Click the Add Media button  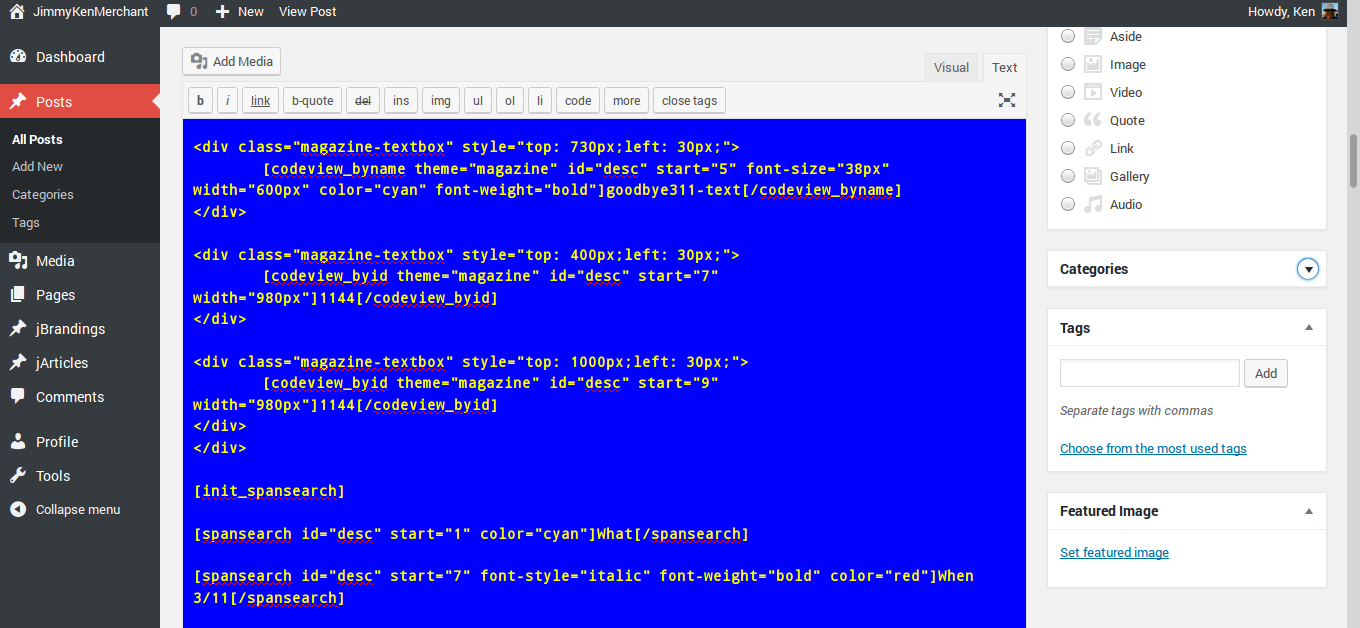231,62
